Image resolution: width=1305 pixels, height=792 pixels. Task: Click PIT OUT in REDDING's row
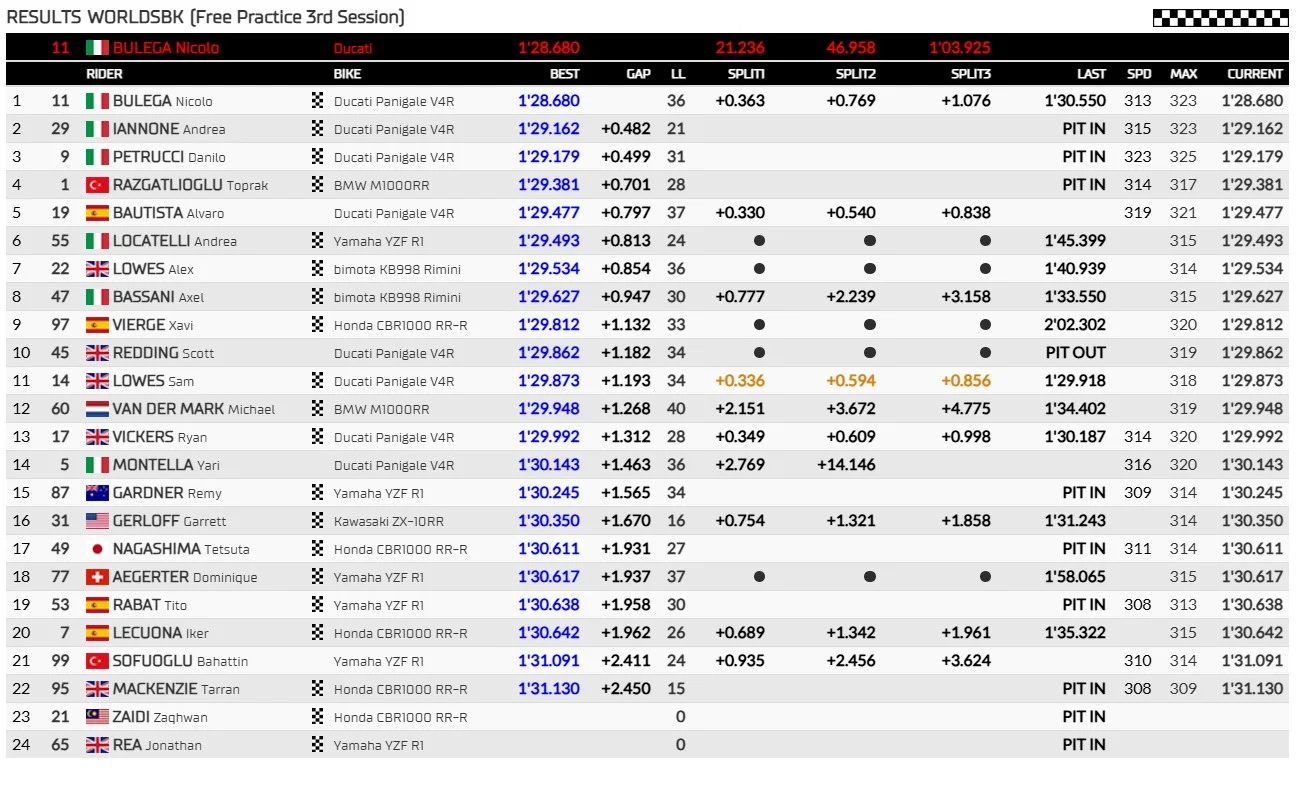coord(1076,353)
